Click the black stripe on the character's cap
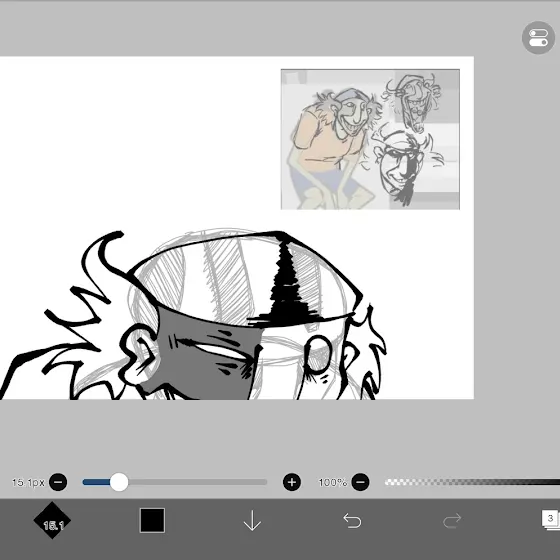The image size is (560, 560). tap(286, 289)
